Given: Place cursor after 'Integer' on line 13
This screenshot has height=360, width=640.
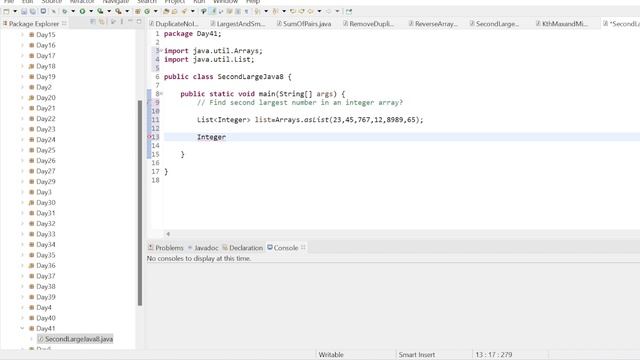Looking at the screenshot, I should click(227, 137).
